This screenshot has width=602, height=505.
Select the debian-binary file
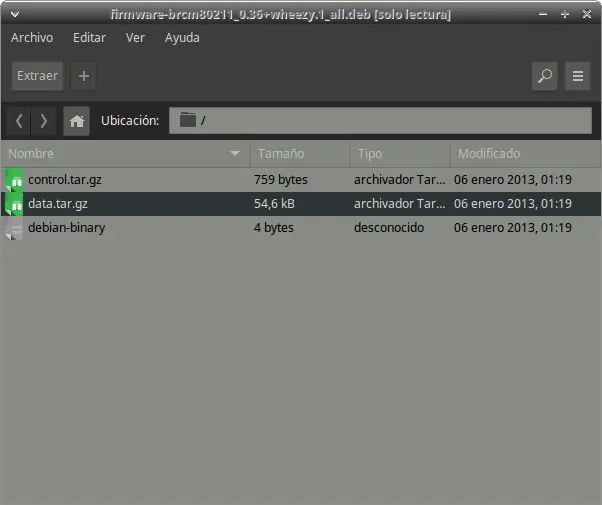[301, 228]
